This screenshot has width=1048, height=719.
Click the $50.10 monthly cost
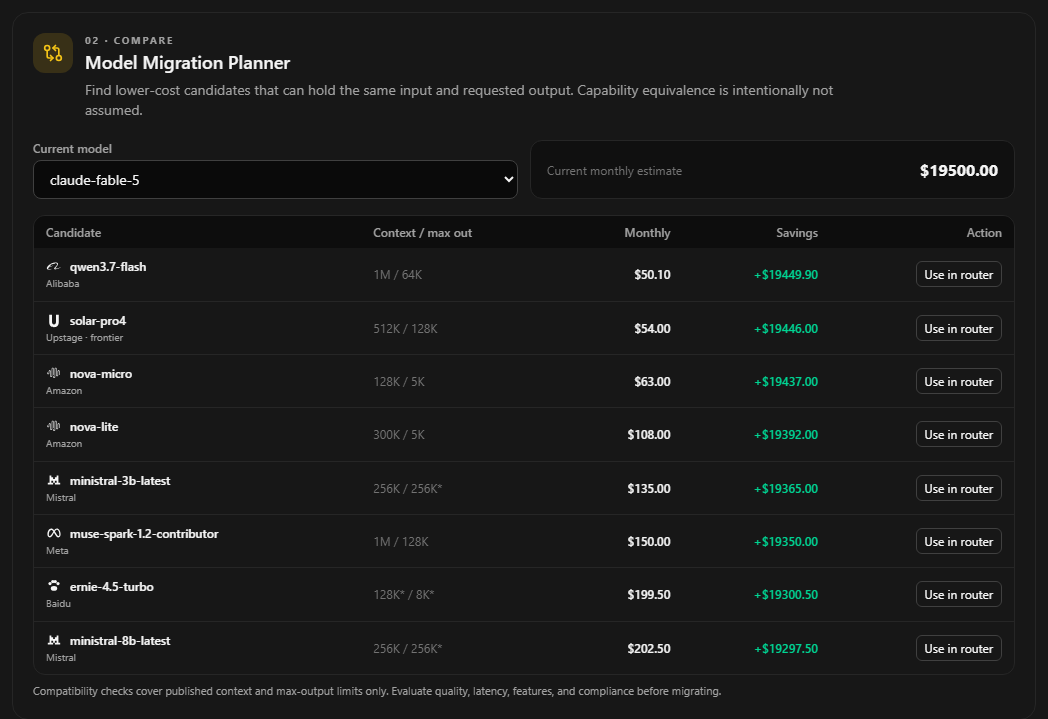(652, 275)
